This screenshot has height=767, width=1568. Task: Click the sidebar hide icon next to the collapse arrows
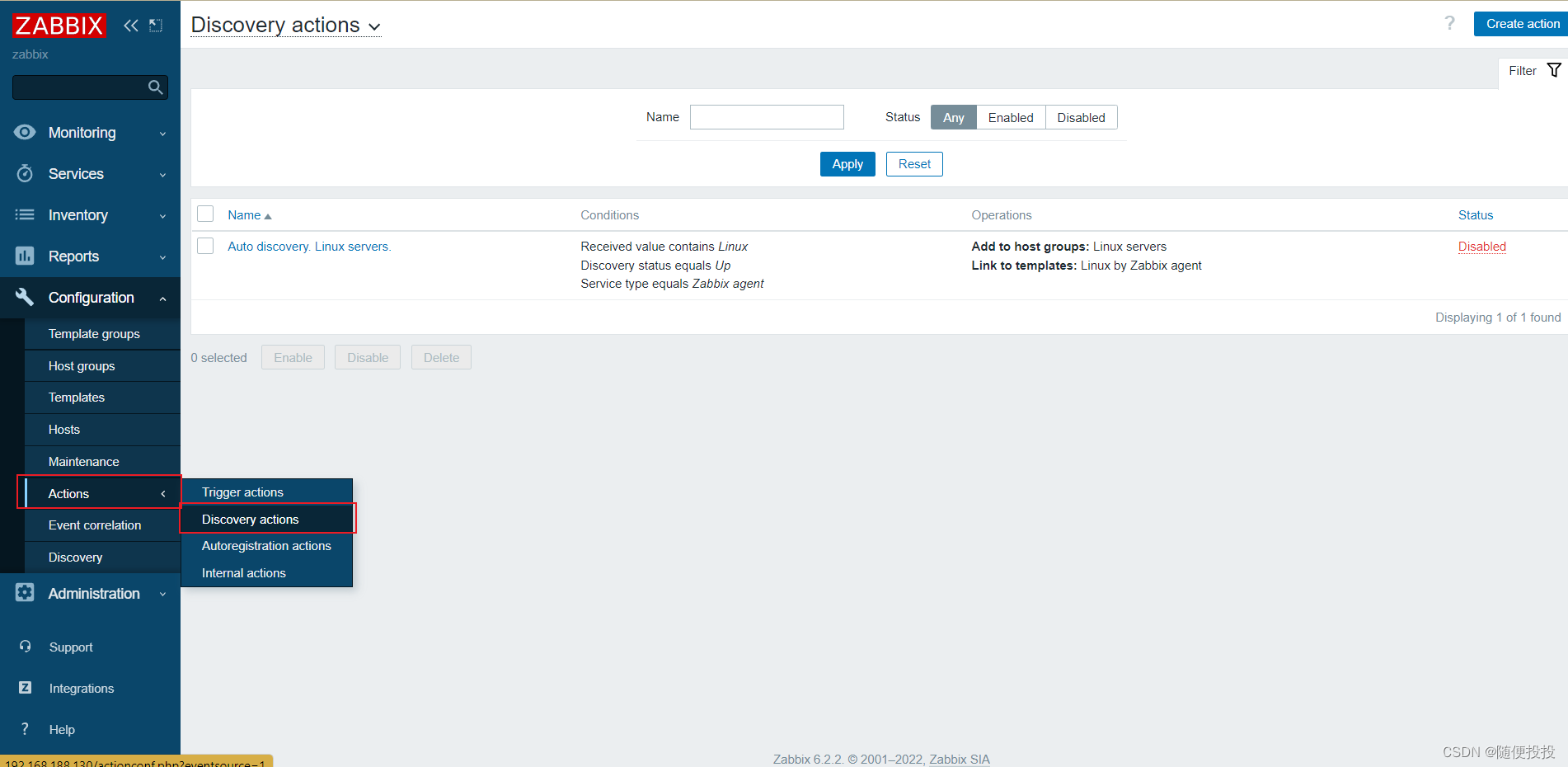tap(156, 26)
